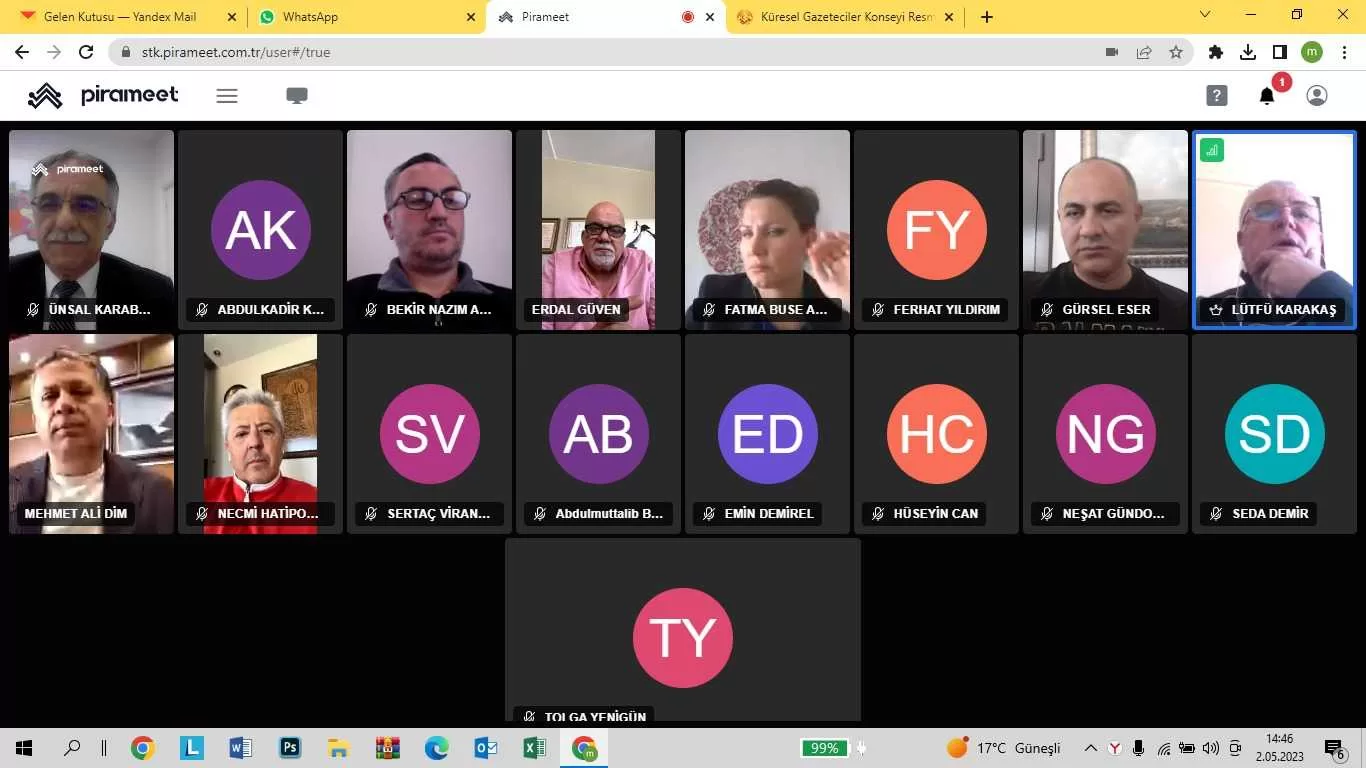
Task: Open the Chrome extensions puzzle icon
Action: 1216,52
